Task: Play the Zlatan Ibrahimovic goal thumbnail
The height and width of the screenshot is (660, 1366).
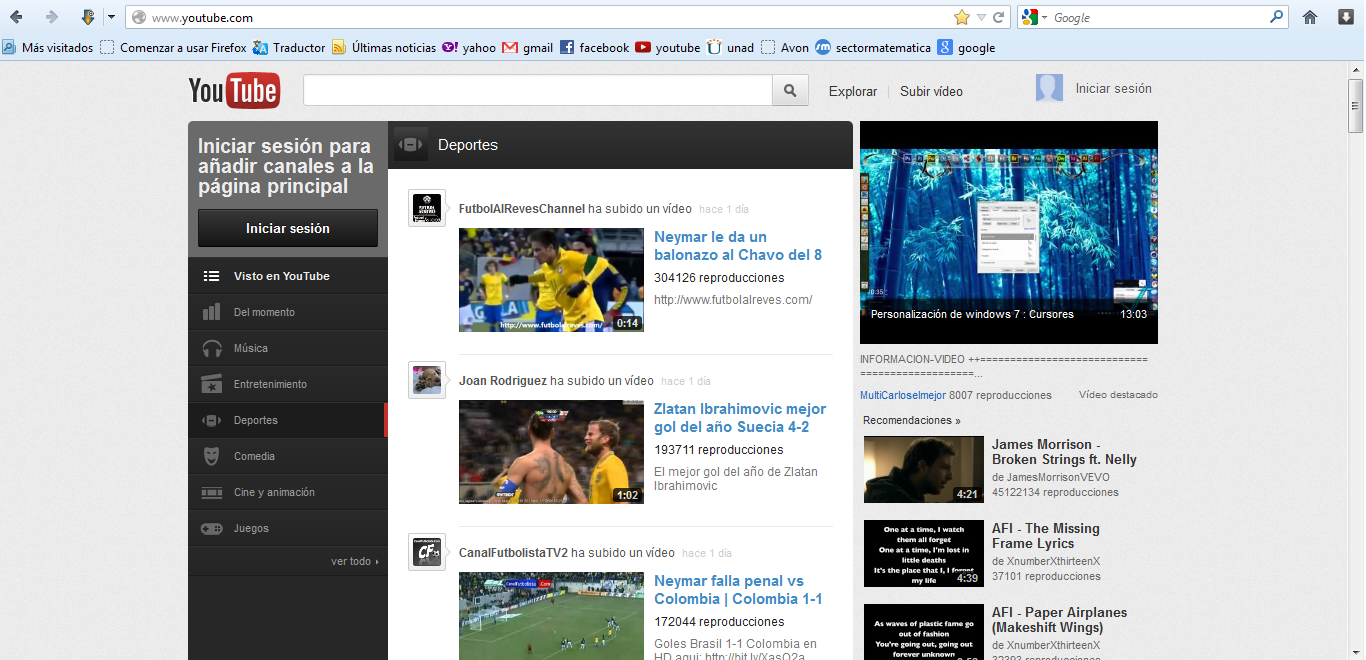Action: (551, 452)
